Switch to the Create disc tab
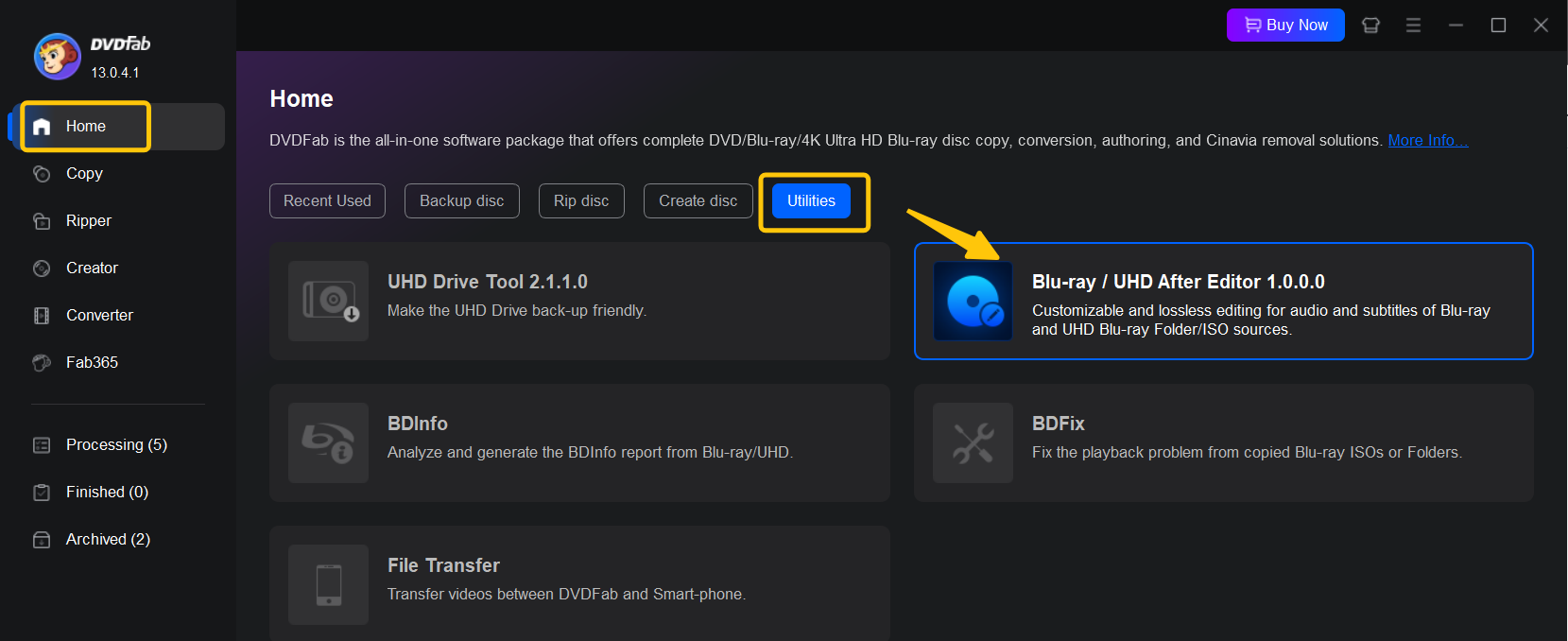Screen dimensions: 1568x641 tap(698, 200)
